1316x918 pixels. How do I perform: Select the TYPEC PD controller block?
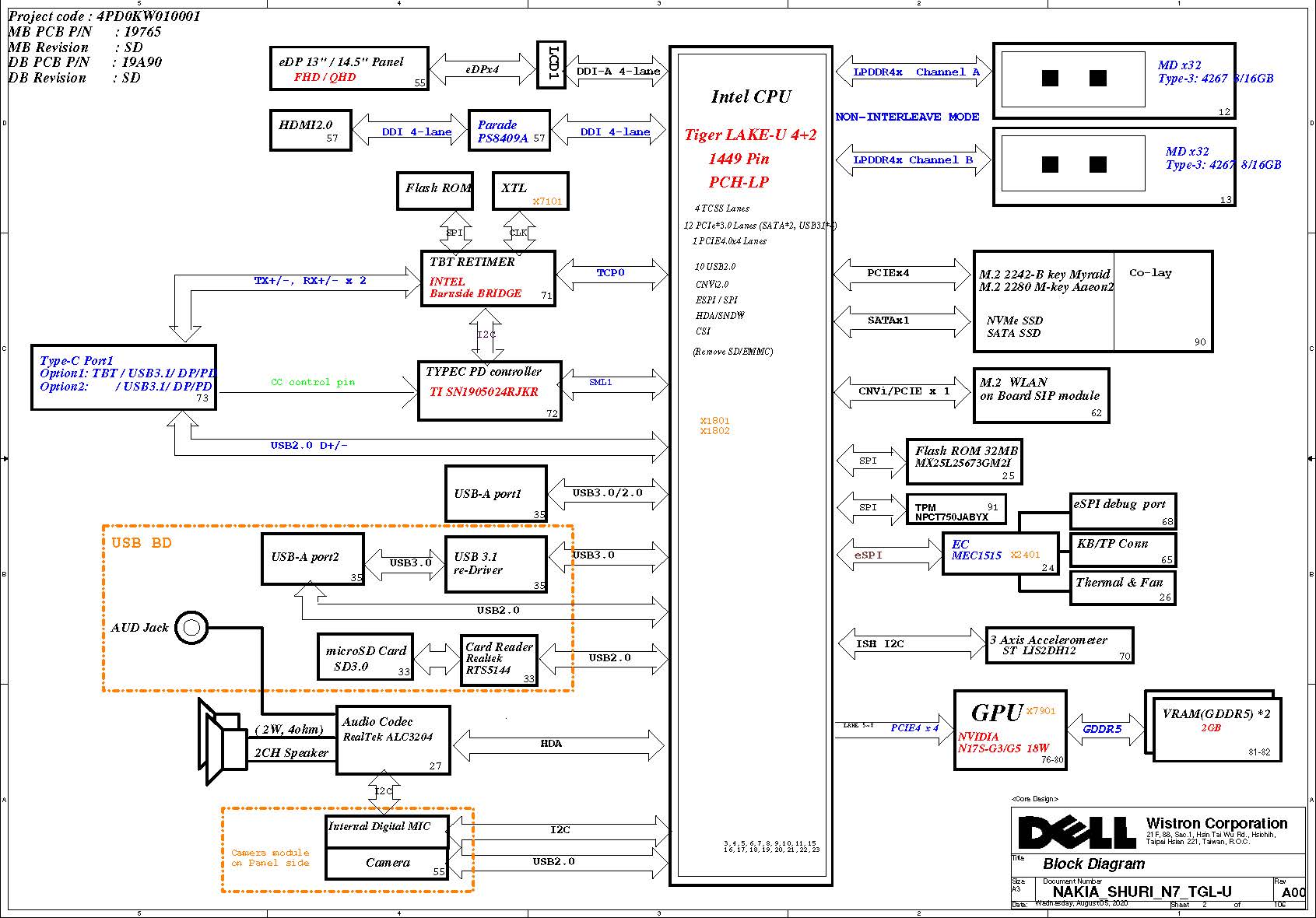490,391
